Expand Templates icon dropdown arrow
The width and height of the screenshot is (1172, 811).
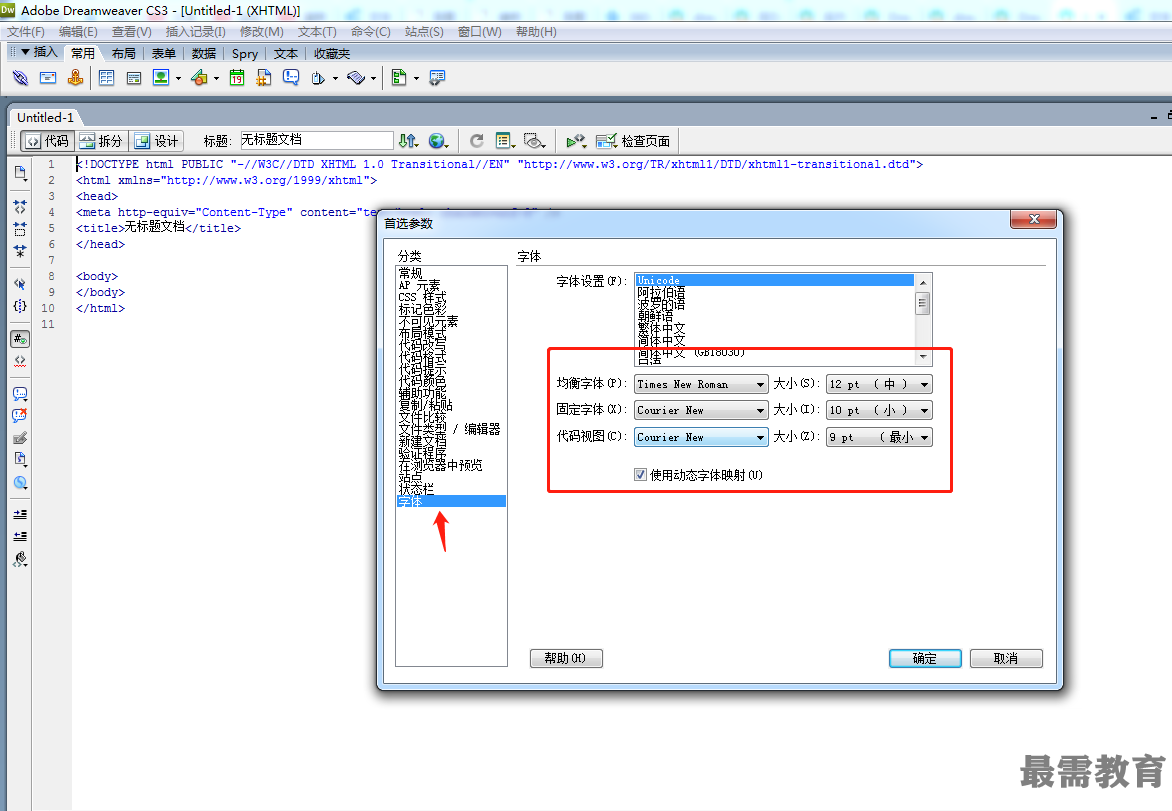416,78
